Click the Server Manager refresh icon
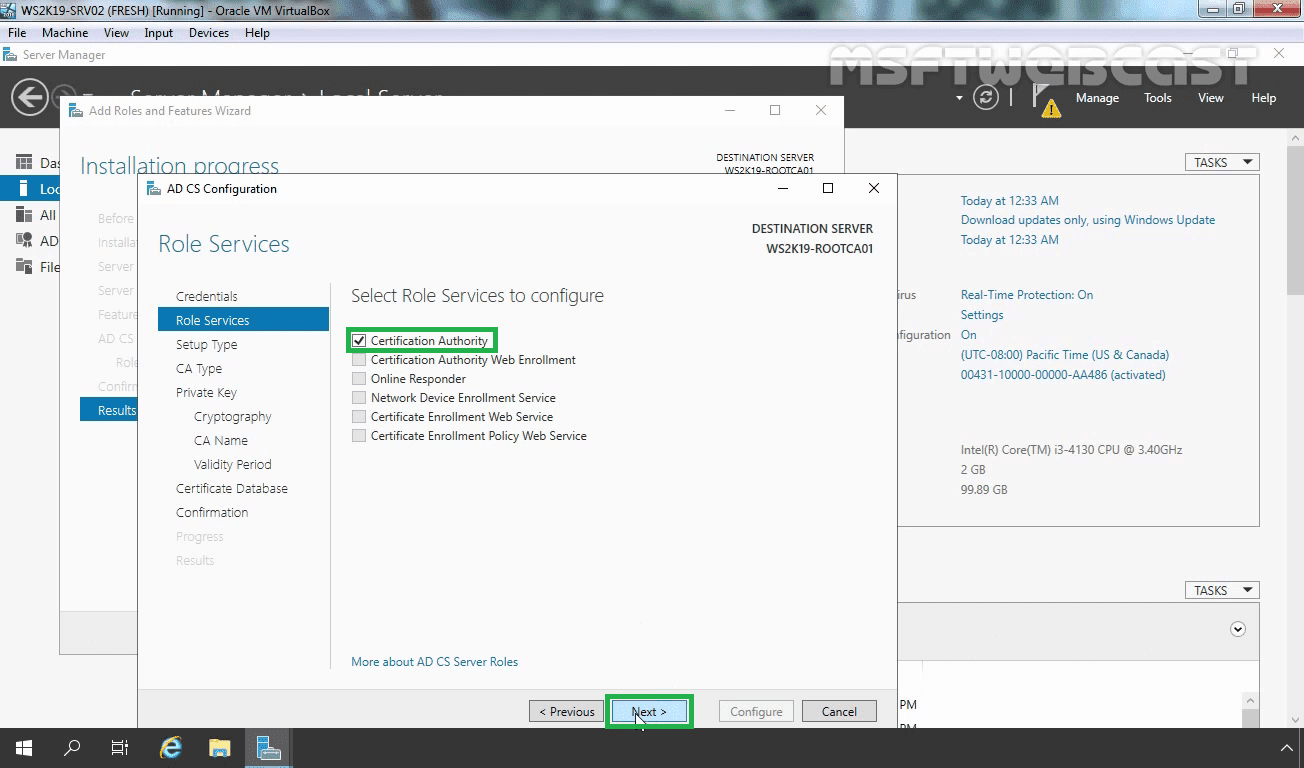Image resolution: width=1304 pixels, height=768 pixels. click(986, 97)
